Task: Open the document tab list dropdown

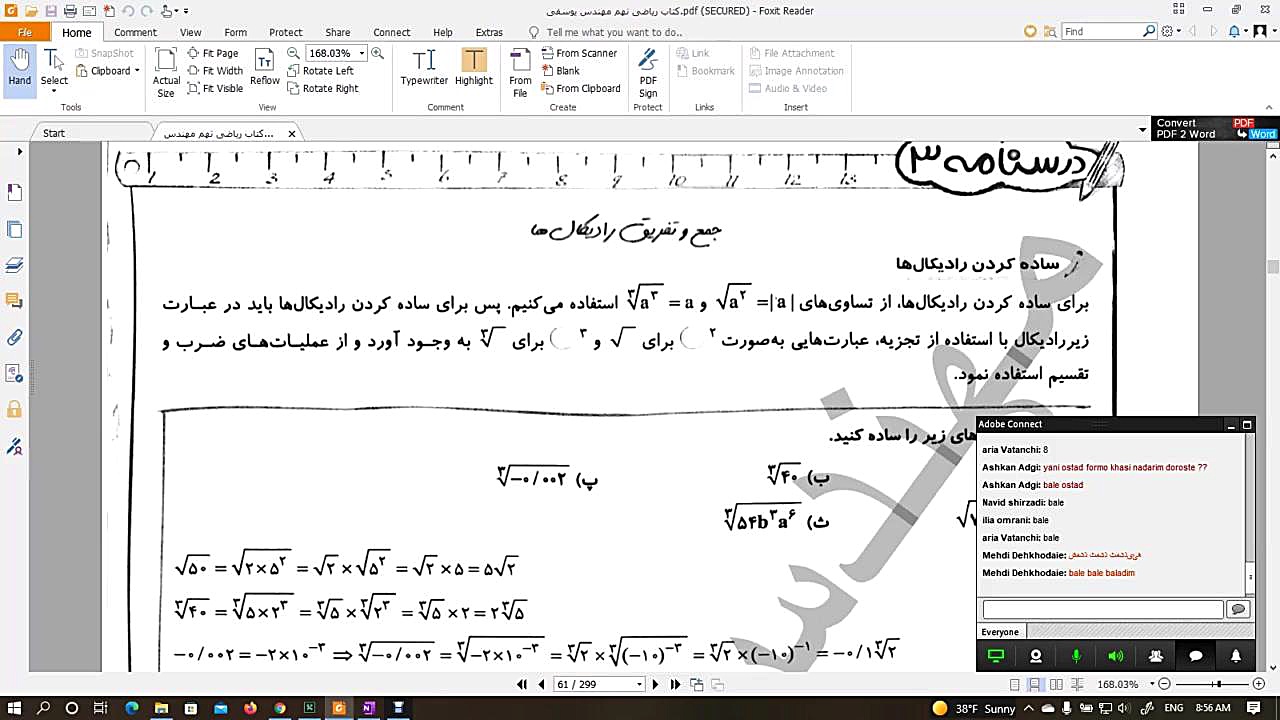Action: point(1143,130)
